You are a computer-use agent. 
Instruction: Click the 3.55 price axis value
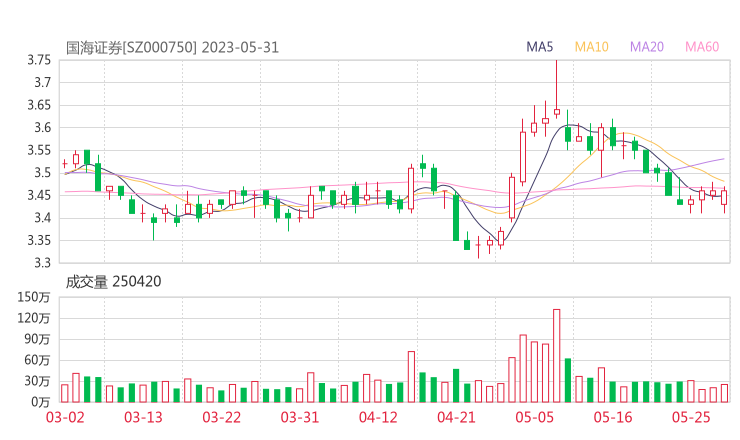39,150
